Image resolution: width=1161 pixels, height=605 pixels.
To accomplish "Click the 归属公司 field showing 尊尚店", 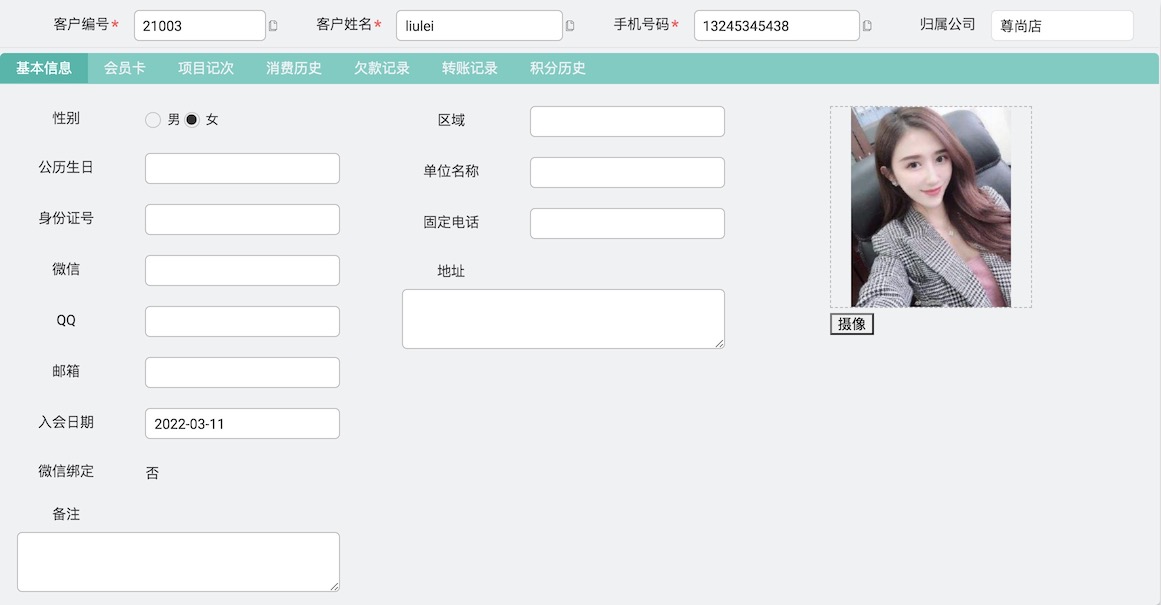I will coord(1063,26).
